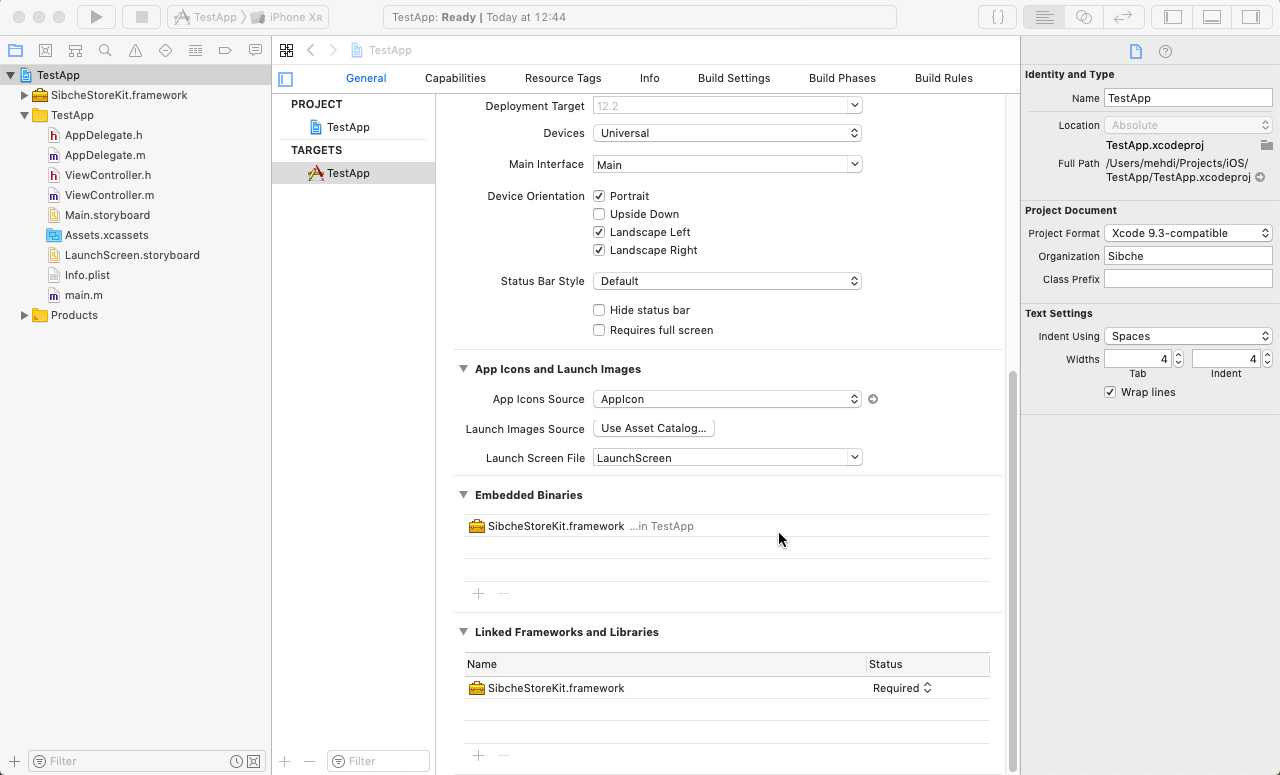
Task: Open the Status Bar Style dropdown
Action: pos(727,281)
